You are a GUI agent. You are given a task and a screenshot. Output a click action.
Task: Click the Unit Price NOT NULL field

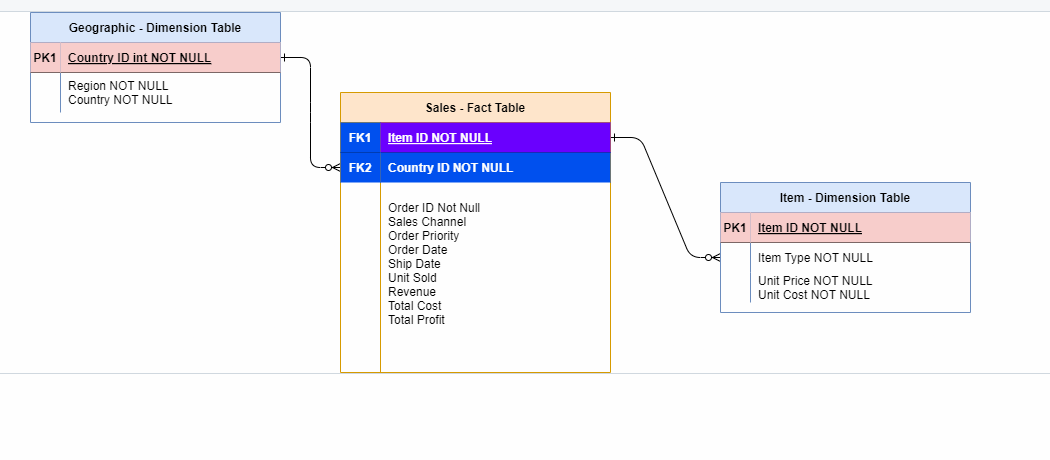[x=815, y=281]
